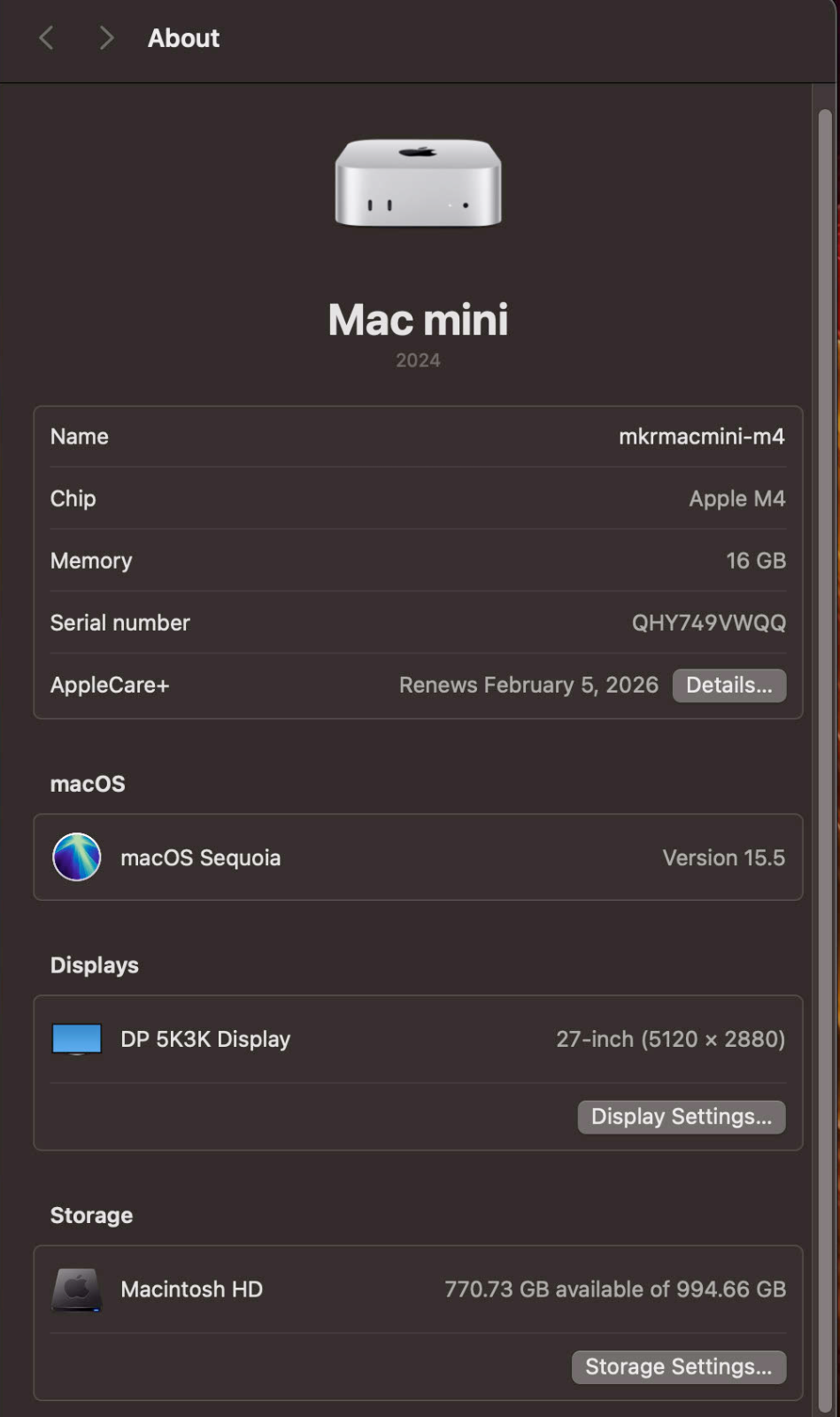Go forward with the right chevron
Viewport: 840px width, 1417px height.
coord(106,38)
